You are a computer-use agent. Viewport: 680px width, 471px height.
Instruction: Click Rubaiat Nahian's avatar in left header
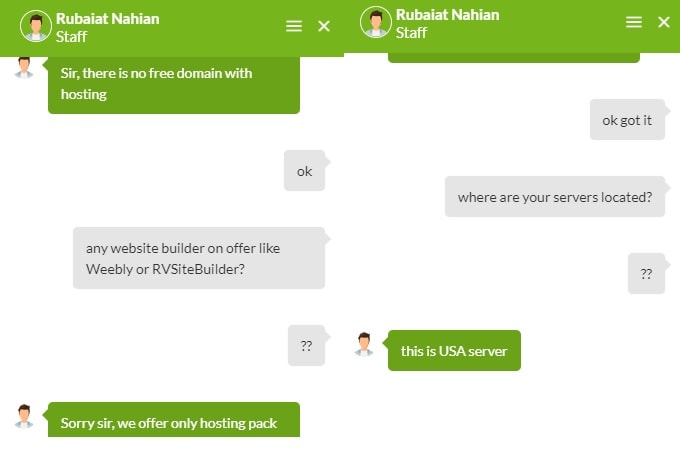point(36,26)
